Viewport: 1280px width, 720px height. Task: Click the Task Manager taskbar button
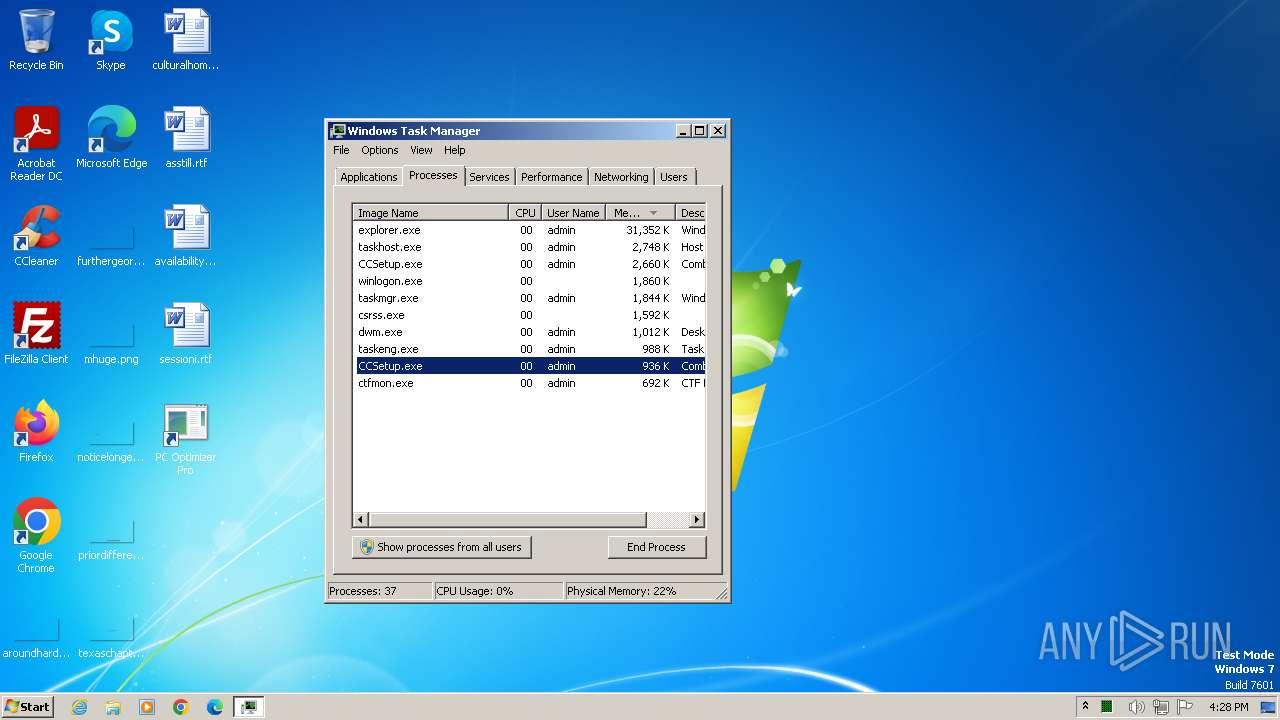point(248,707)
